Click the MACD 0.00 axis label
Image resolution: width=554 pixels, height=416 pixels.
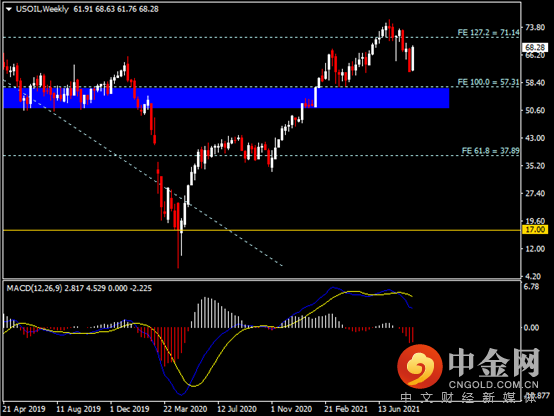click(531, 328)
